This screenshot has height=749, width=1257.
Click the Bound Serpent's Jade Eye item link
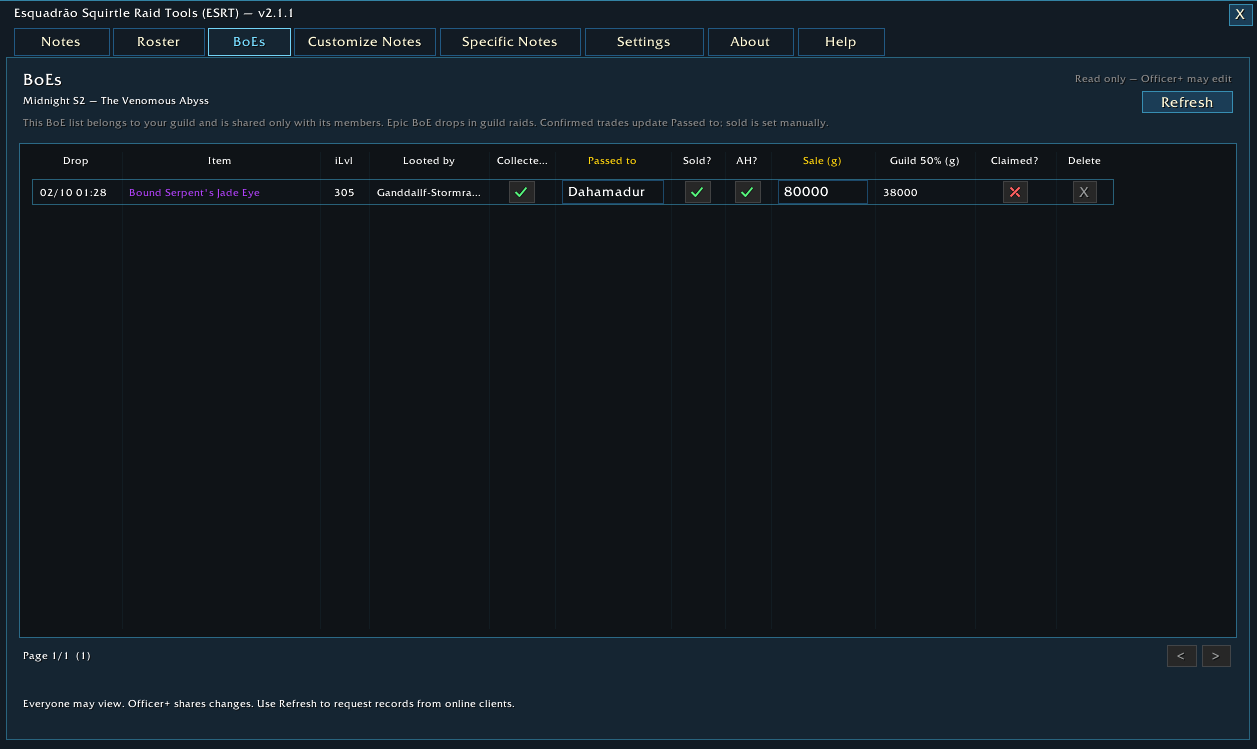pyautogui.click(x=194, y=193)
